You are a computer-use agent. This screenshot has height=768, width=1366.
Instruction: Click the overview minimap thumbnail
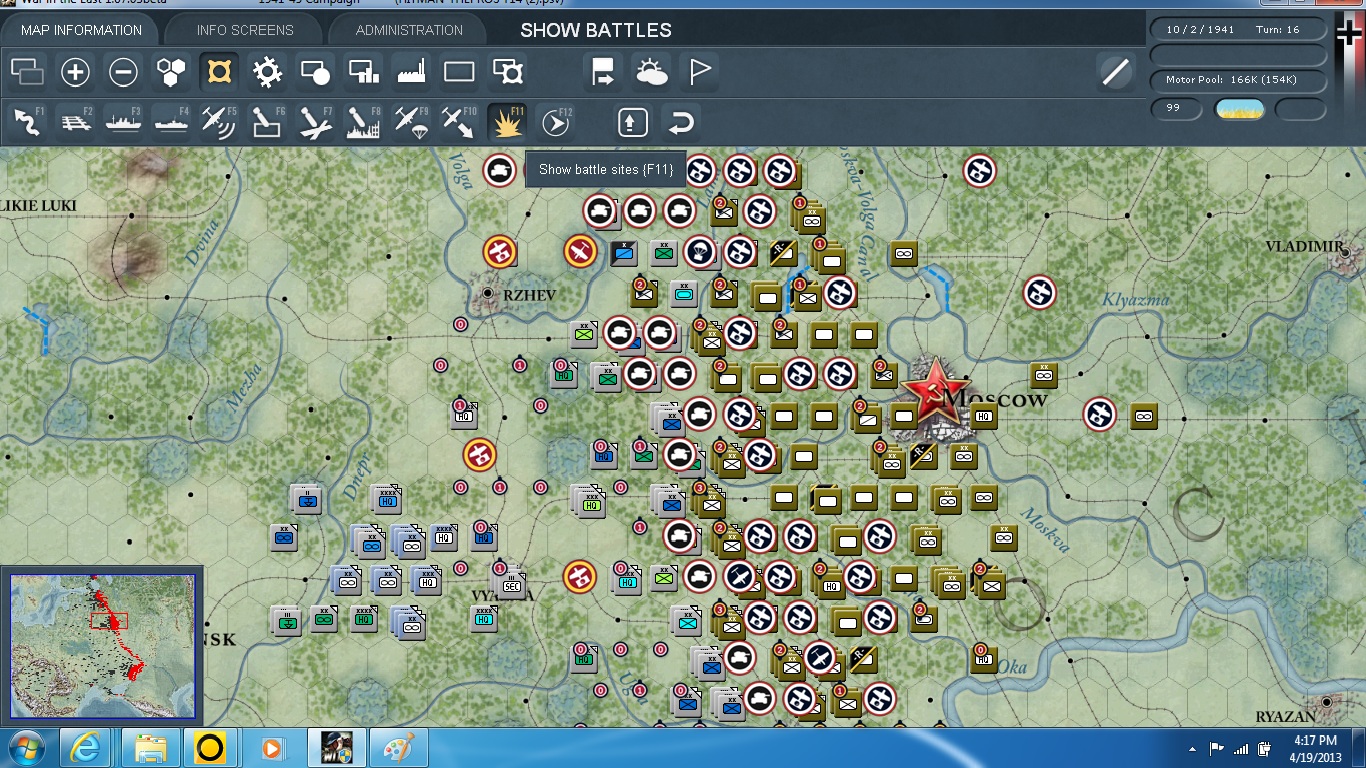pos(103,646)
